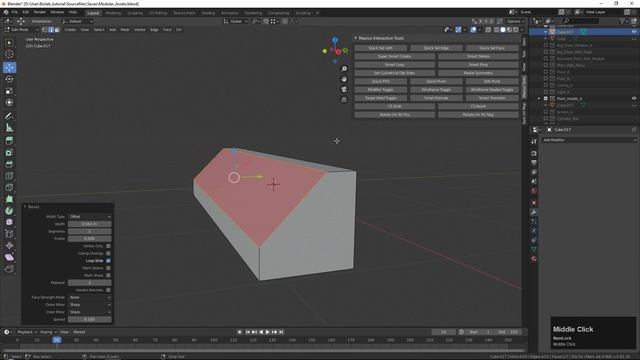Select the Bevel tool in the toolbar

[x=9, y=164]
